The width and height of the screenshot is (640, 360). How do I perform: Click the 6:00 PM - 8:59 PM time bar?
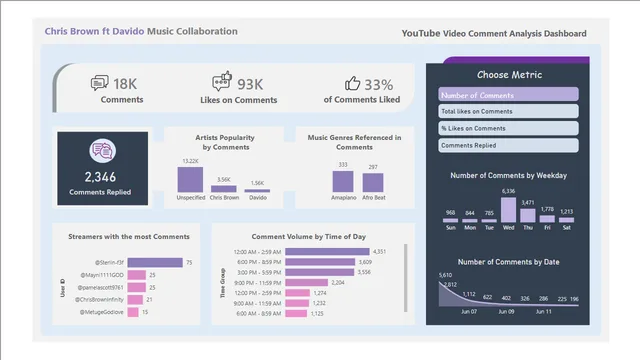pos(320,262)
